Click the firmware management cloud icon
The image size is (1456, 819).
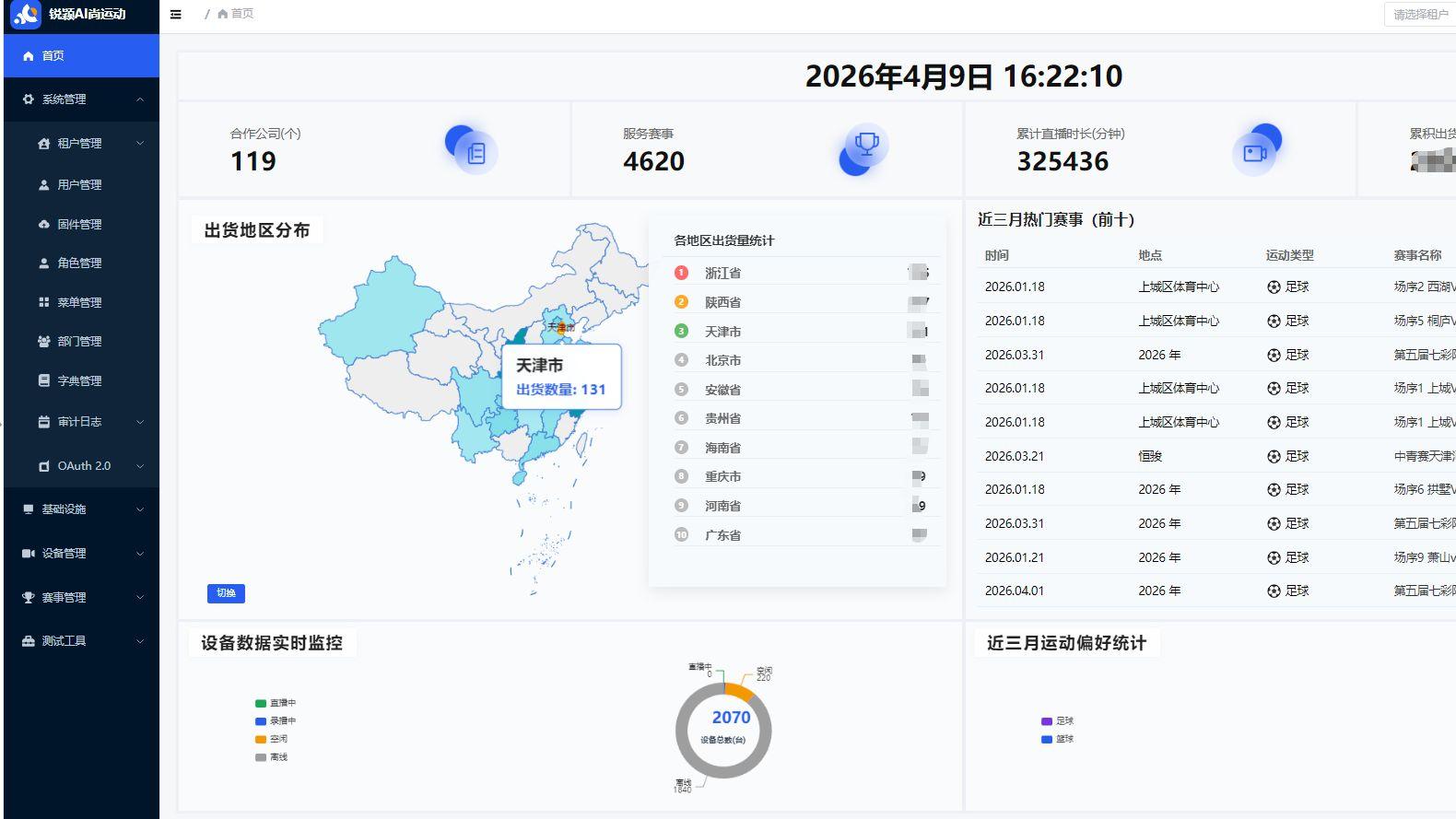43,224
